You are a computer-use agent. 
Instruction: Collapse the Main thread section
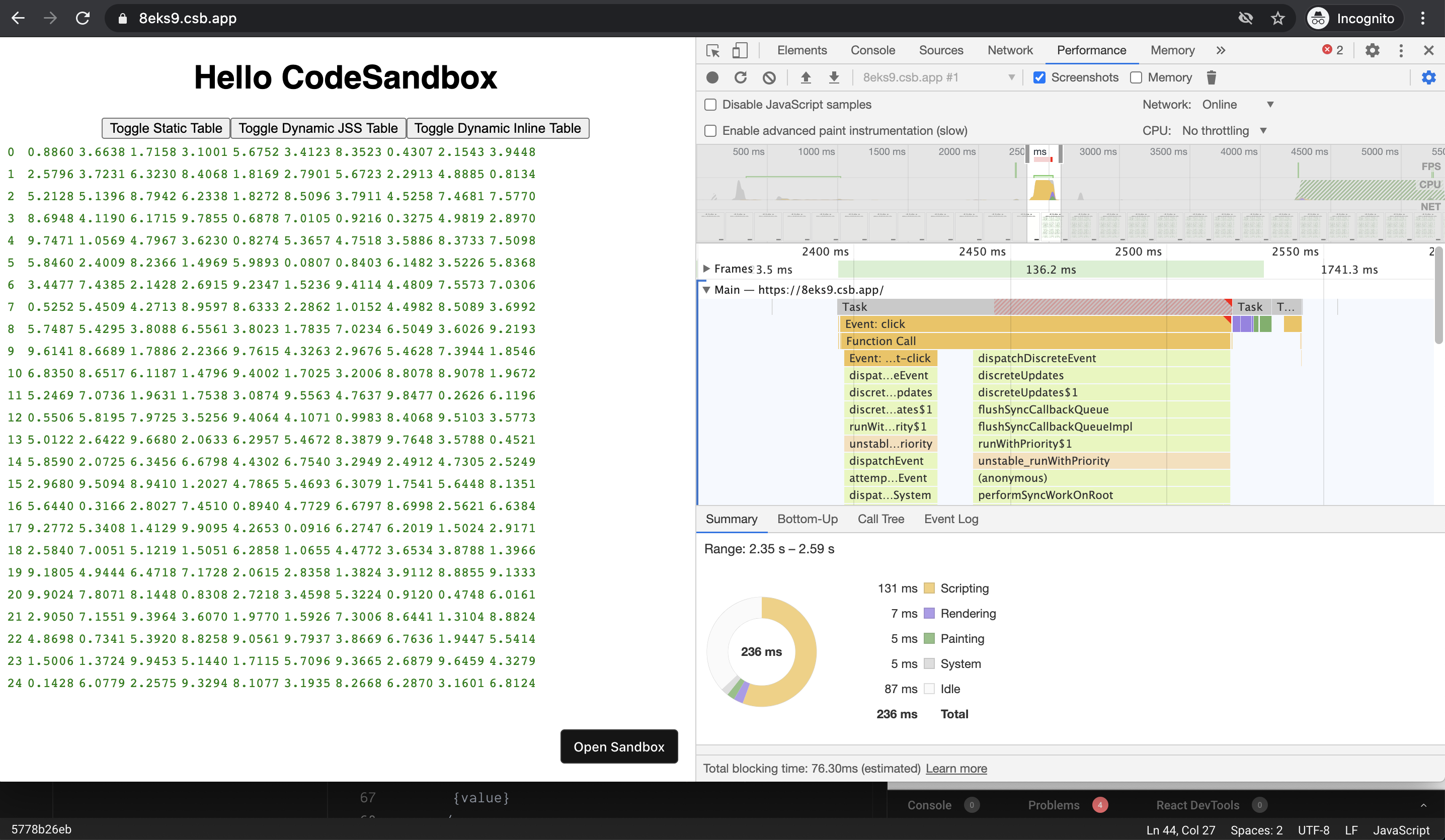click(706, 290)
